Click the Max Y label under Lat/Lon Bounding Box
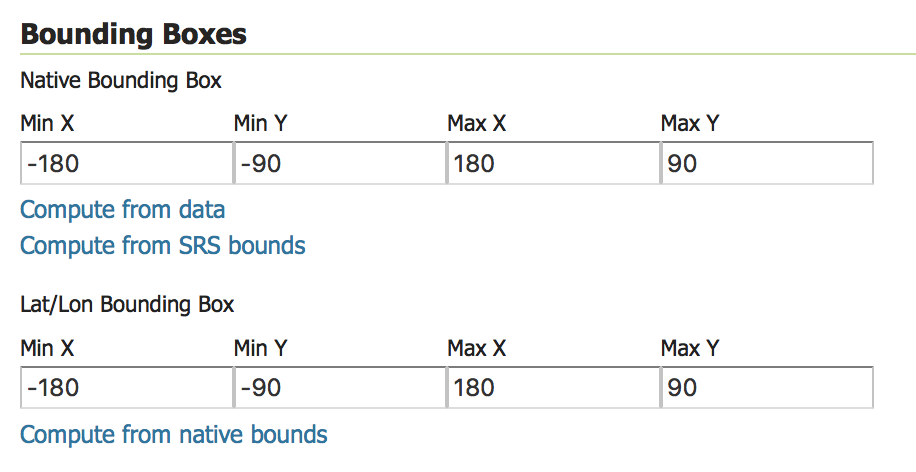 pyautogui.click(x=690, y=349)
